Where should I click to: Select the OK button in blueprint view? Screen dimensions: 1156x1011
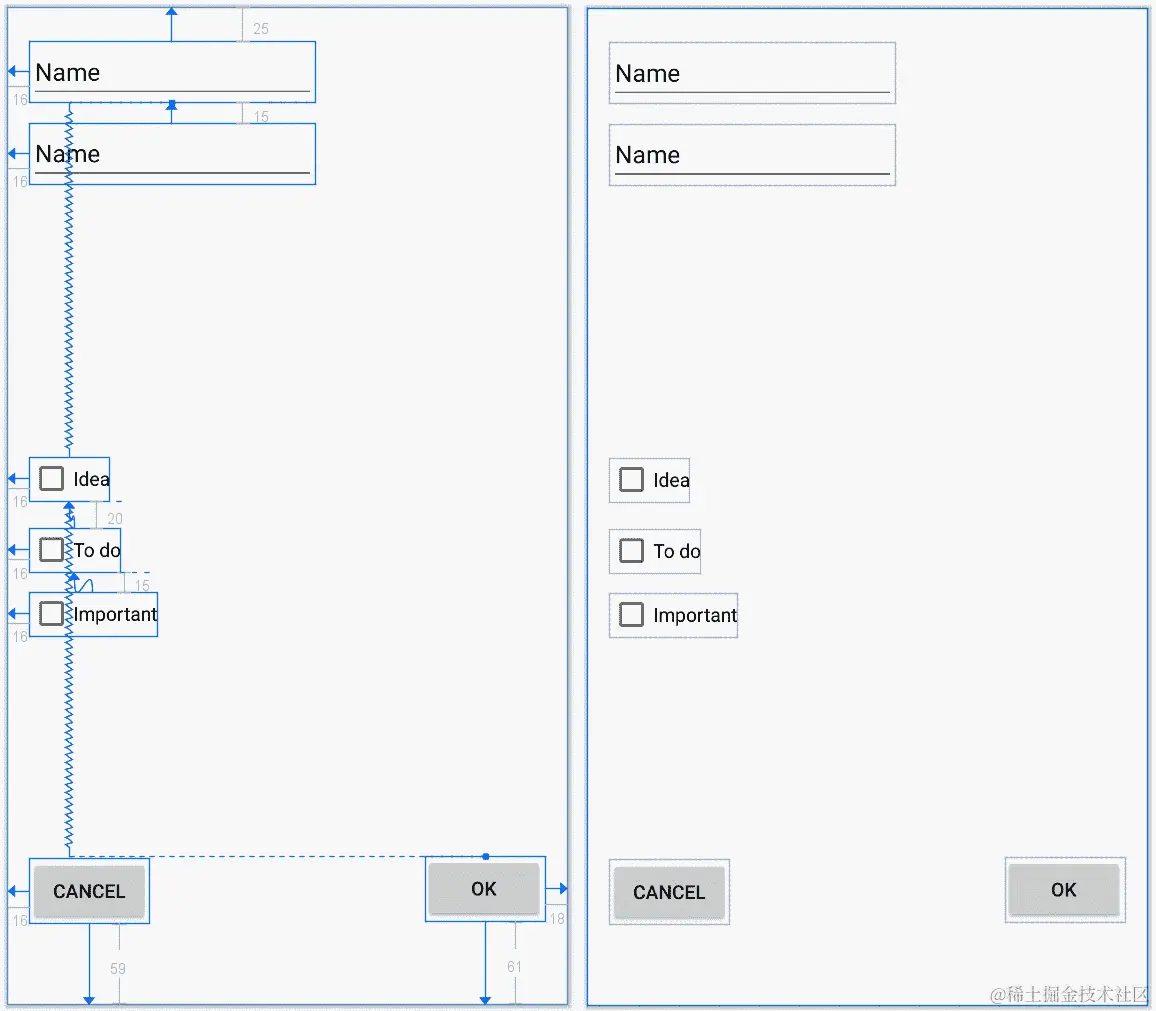coord(485,889)
